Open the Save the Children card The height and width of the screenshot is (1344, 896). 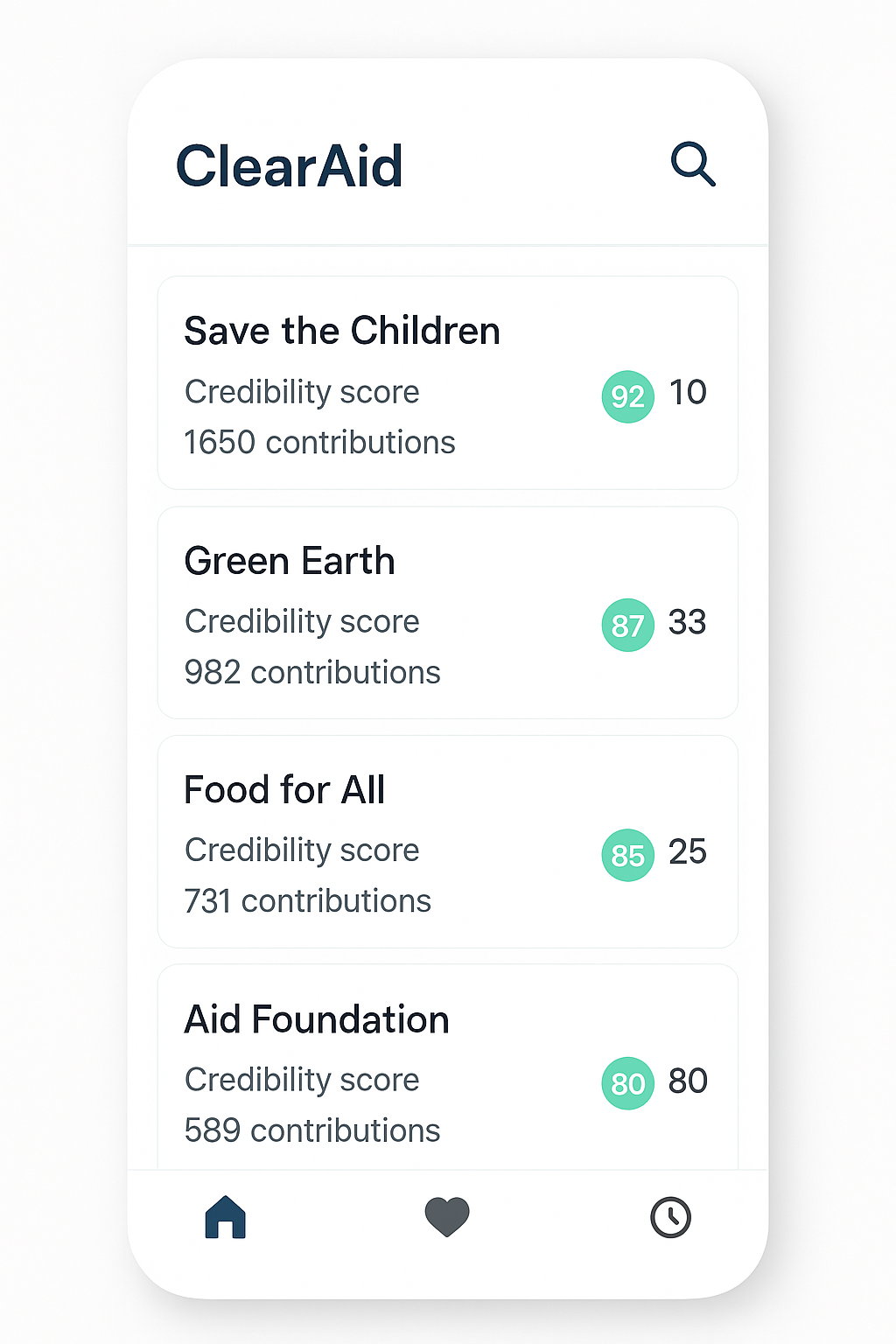[448, 383]
